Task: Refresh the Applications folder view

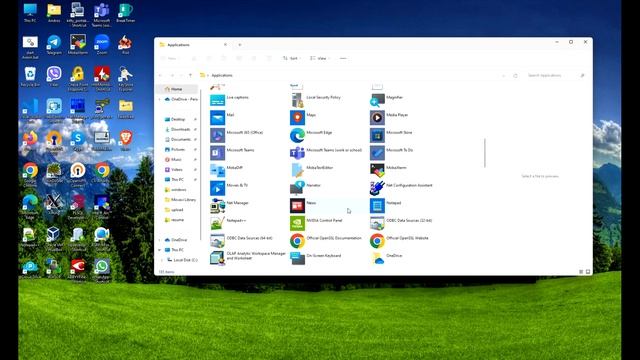Action: click(x=516, y=76)
